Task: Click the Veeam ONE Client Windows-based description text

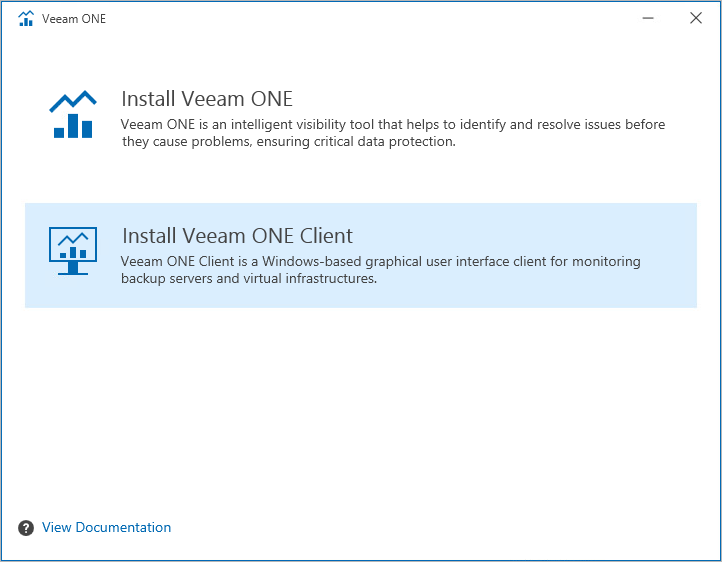Action: pos(380,270)
